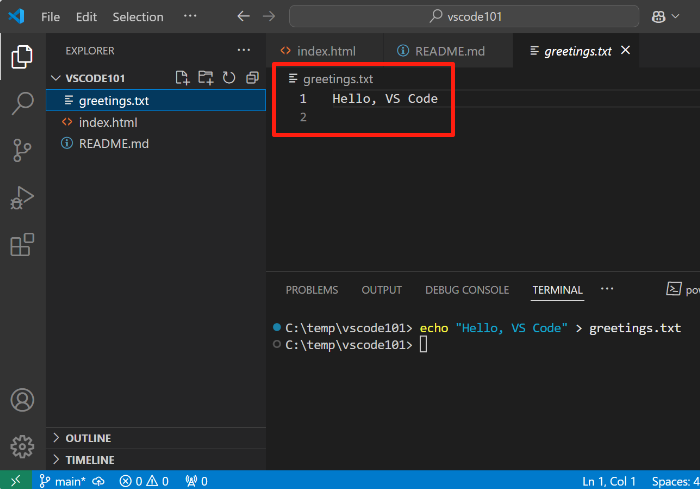Click line number 2 in the editor
The width and height of the screenshot is (700, 489).
(303, 117)
